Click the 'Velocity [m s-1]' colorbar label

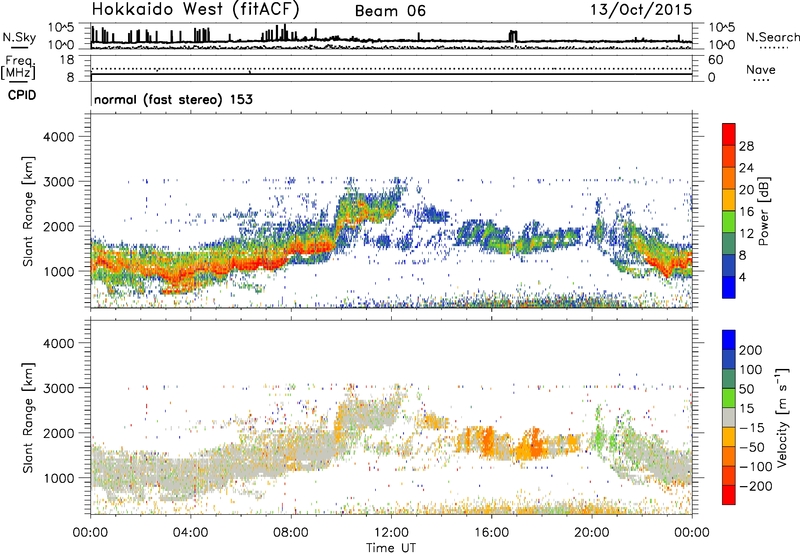click(x=782, y=417)
